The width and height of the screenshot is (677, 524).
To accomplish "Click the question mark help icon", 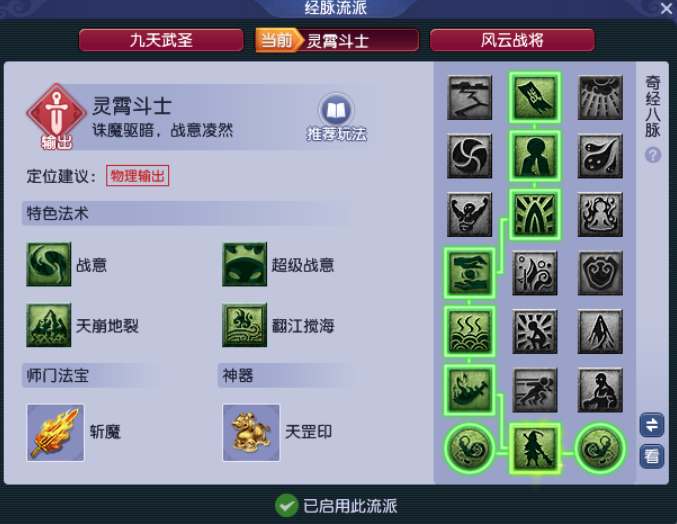I will [653, 155].
